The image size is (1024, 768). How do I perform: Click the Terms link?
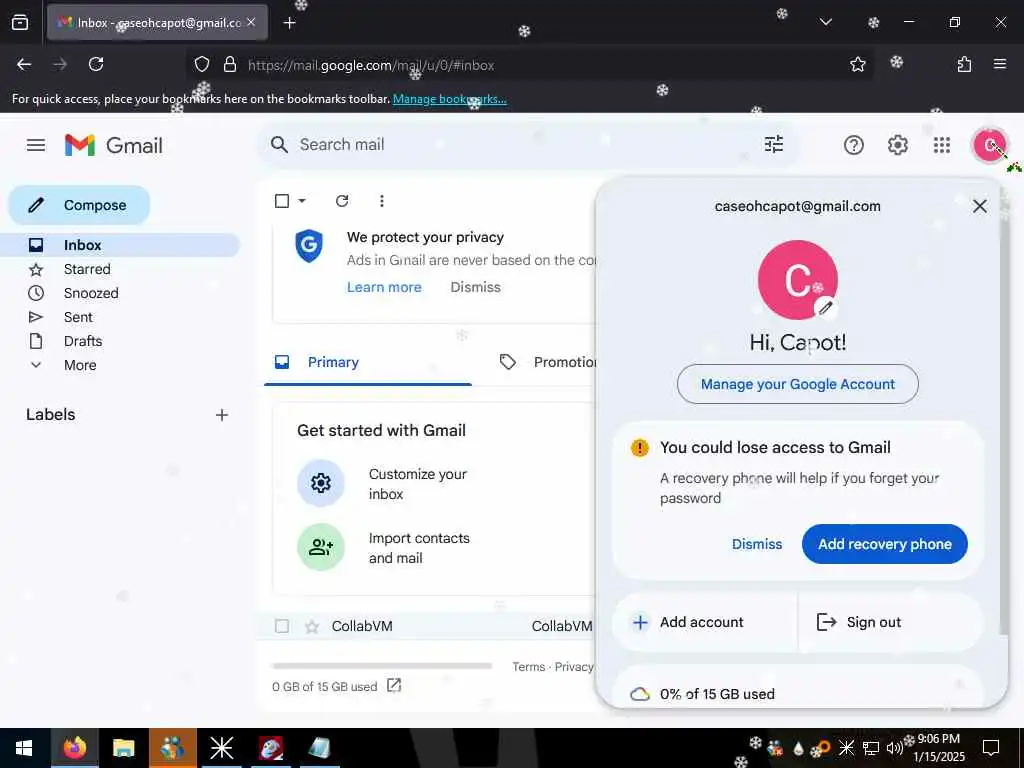pos(528,667)
